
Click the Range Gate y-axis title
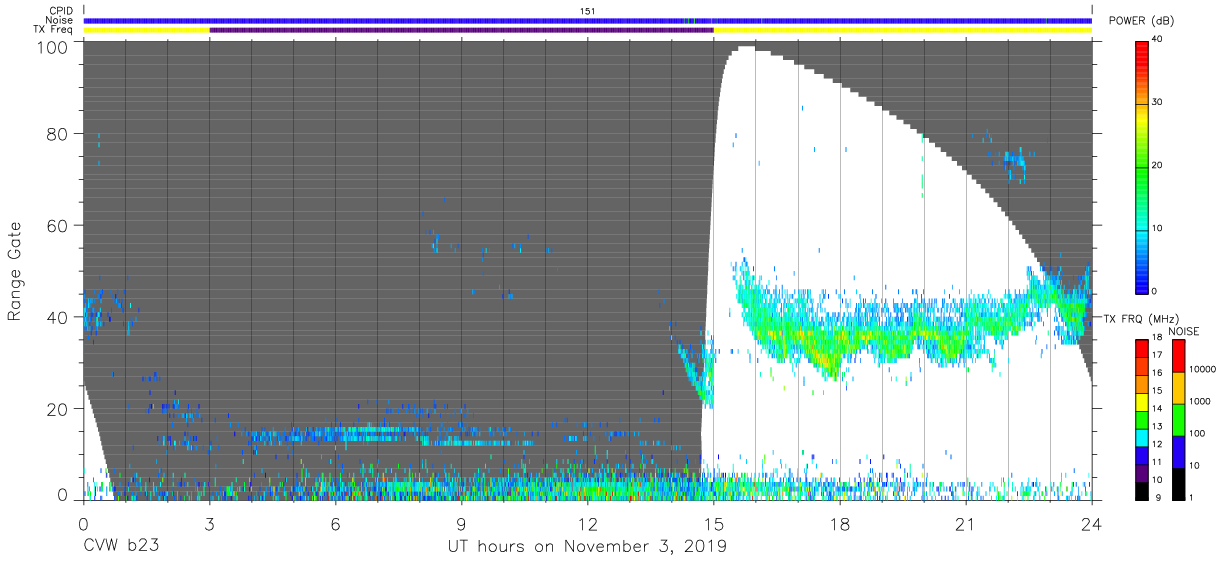15,271
